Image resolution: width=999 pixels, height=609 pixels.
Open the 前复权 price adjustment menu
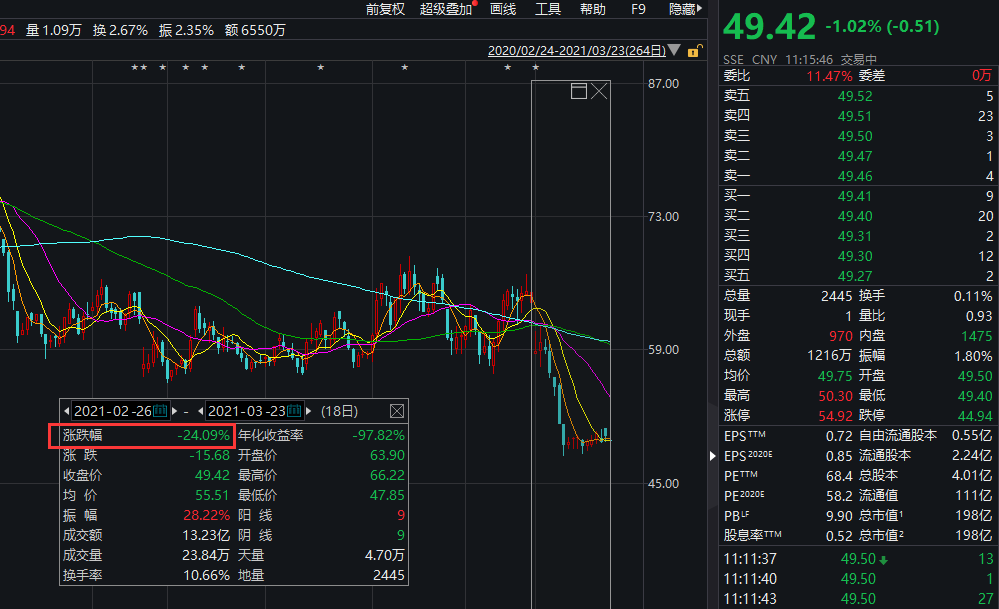pos(385,9)
